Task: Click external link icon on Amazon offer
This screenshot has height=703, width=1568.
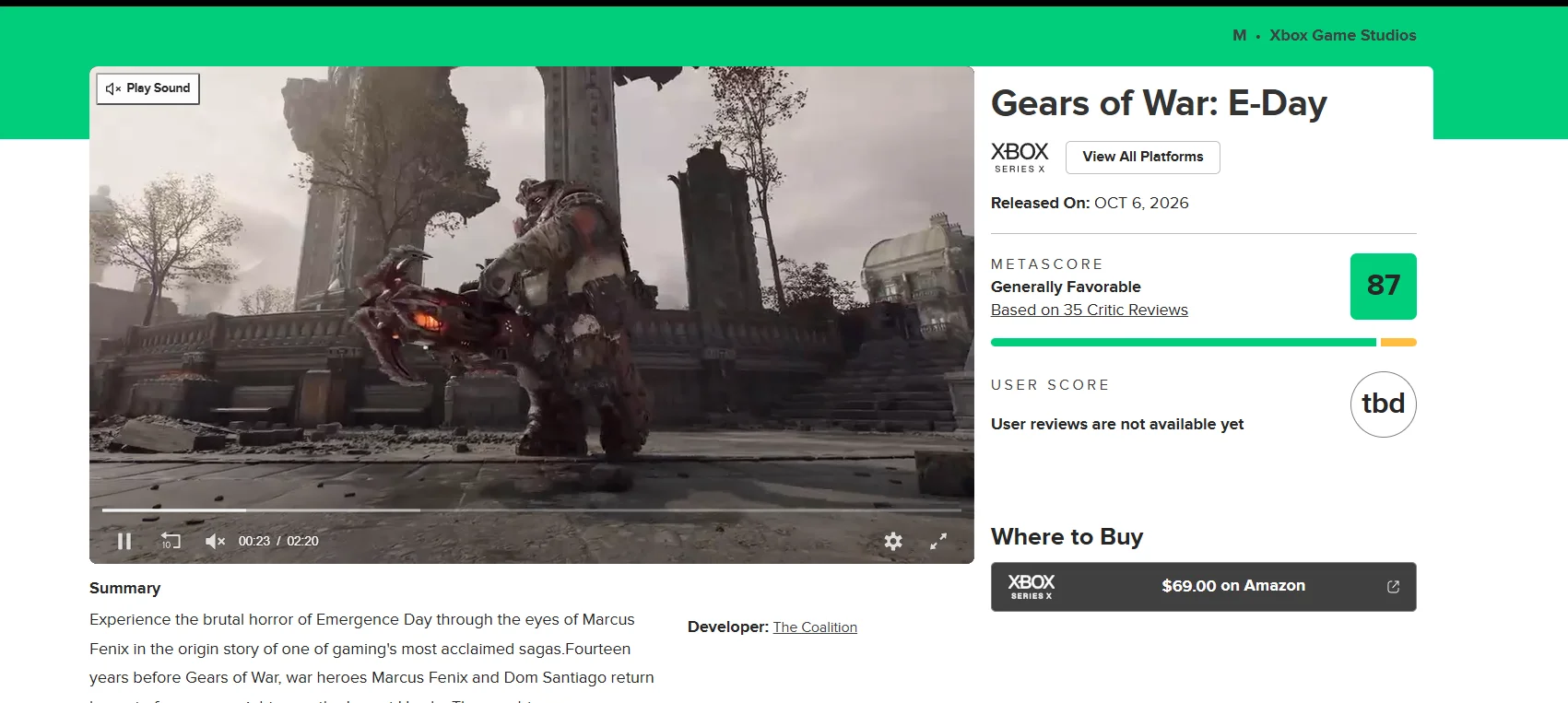Action: [x=1393, y=586]
